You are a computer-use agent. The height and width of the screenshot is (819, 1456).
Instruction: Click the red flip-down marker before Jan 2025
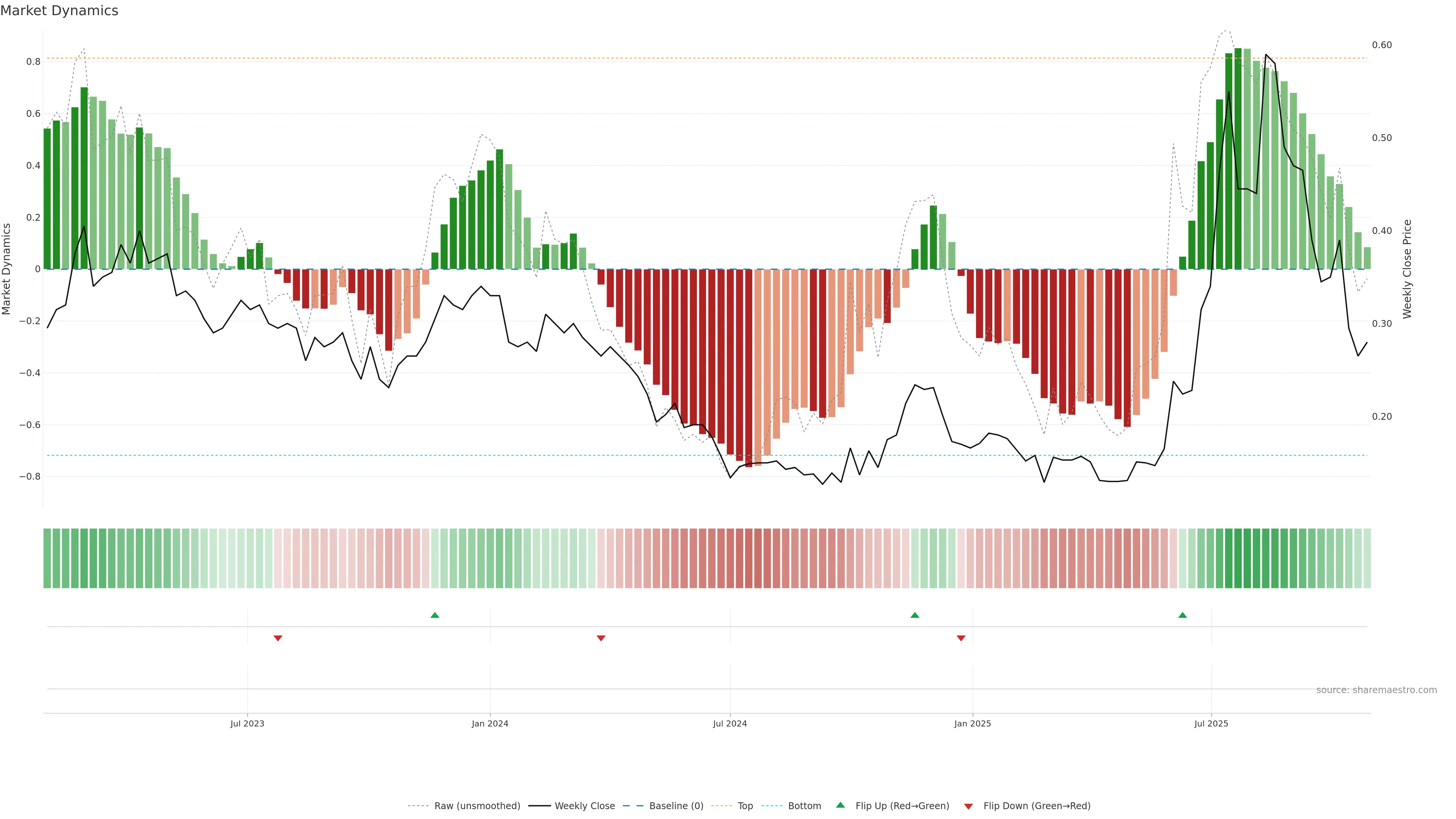[x=961, y=638]
